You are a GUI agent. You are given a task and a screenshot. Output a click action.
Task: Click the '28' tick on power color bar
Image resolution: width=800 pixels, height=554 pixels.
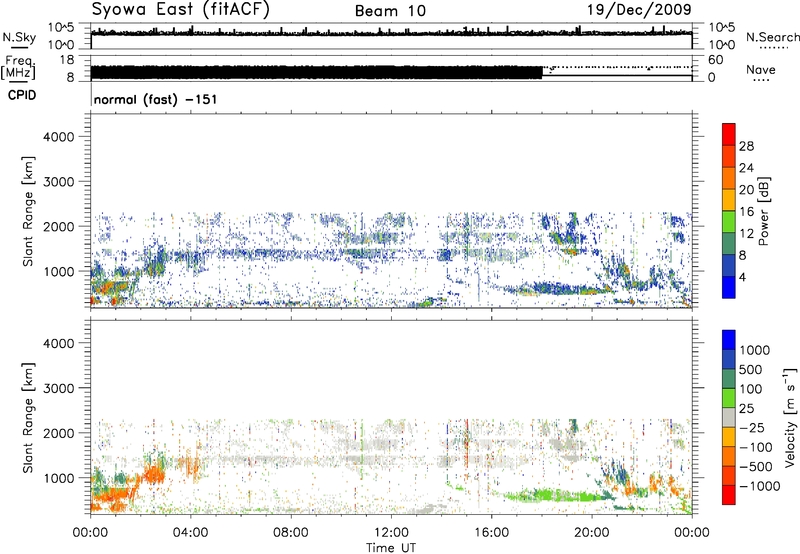click(x=746, y=146)
